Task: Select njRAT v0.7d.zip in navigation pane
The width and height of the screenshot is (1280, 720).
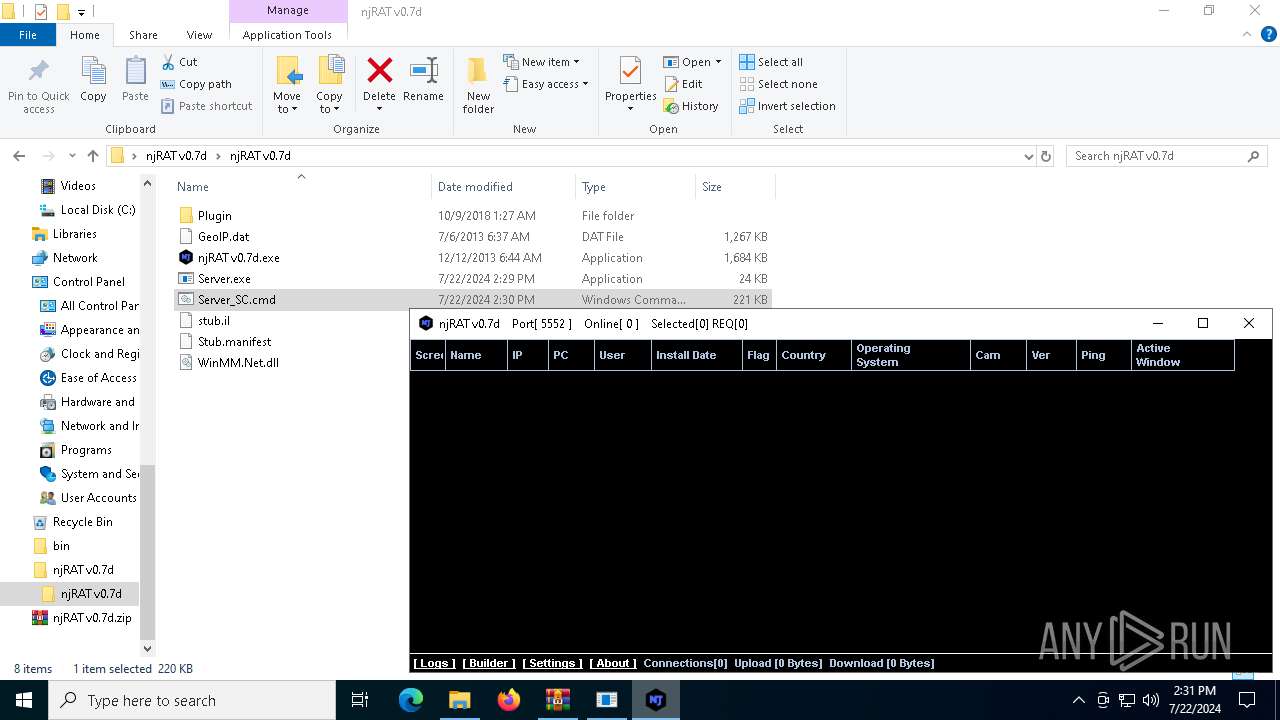Action: (x=92, y=618)
